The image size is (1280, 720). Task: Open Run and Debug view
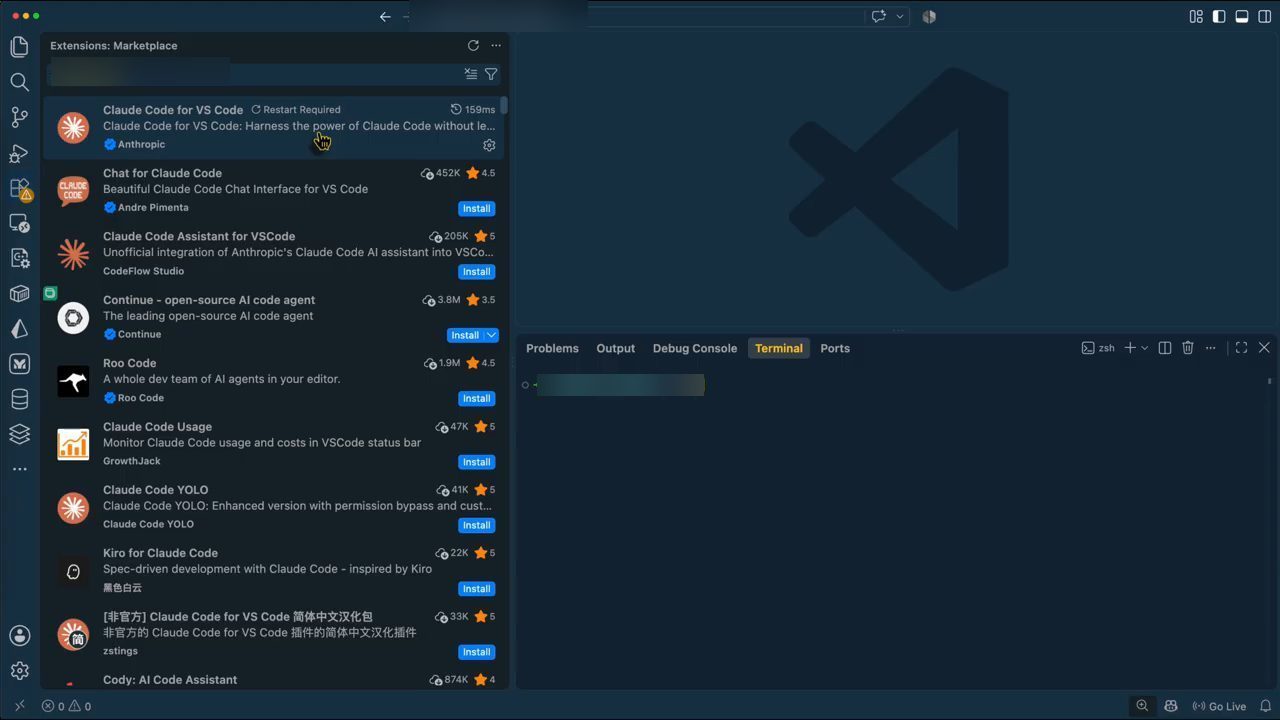point(19,153)
